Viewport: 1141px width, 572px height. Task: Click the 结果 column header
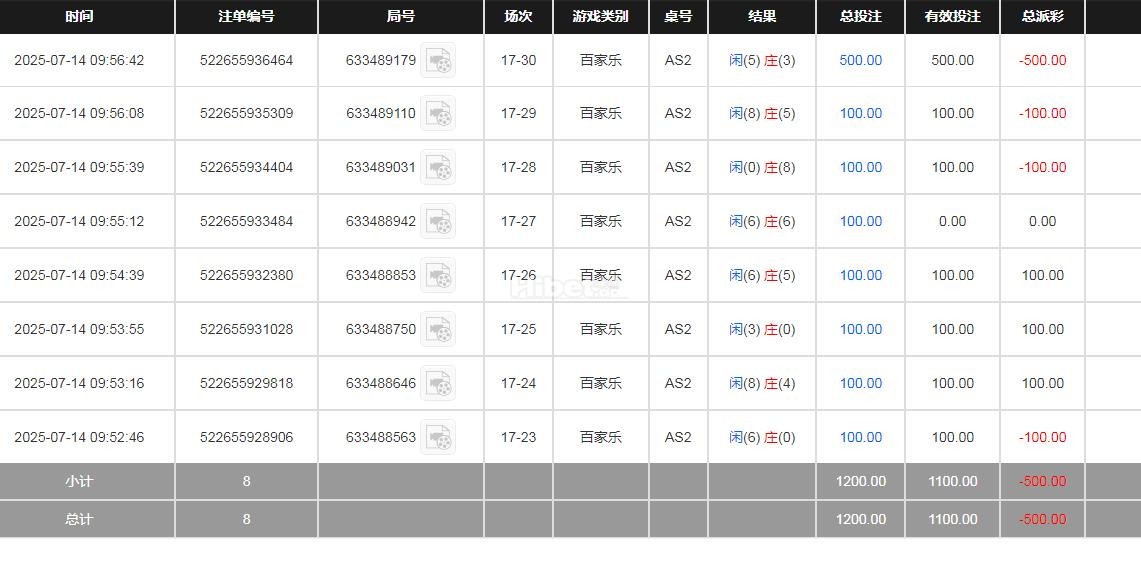[762, 16]
